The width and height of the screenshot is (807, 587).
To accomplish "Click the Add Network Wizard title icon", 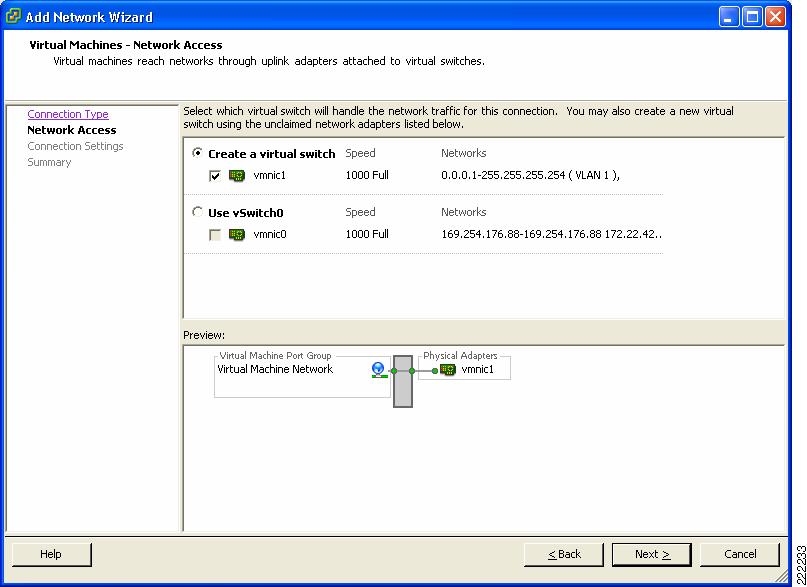I will pos(13,16).
